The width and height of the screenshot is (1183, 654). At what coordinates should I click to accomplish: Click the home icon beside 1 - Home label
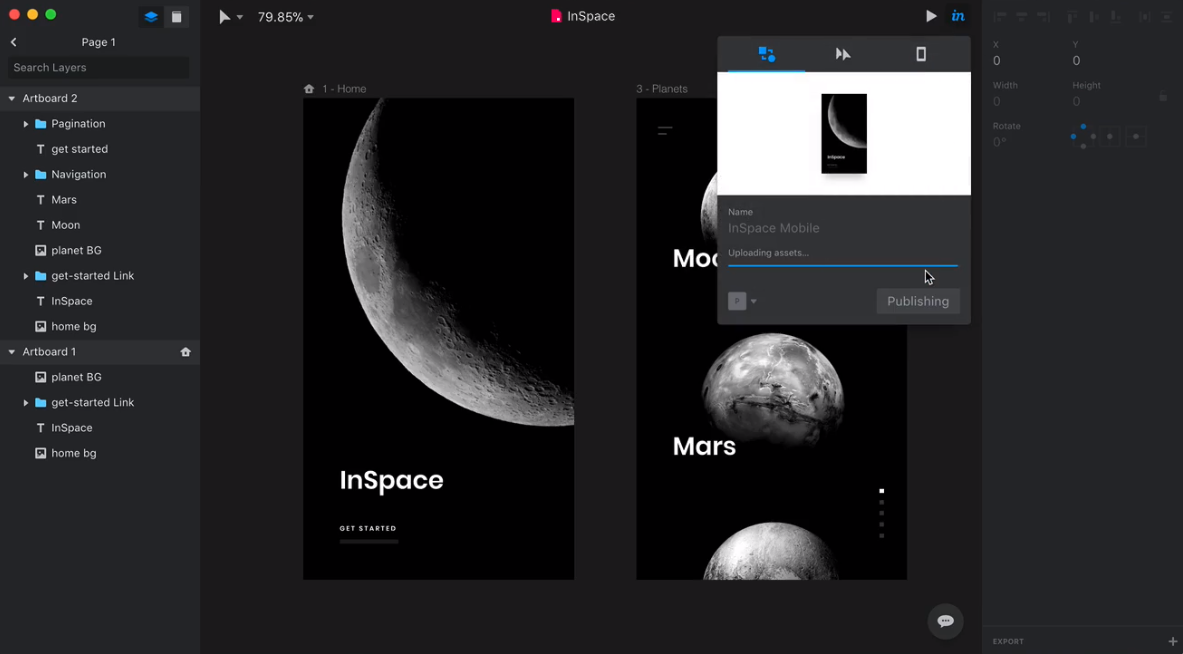pyautogui.click(x=309, y=88)
